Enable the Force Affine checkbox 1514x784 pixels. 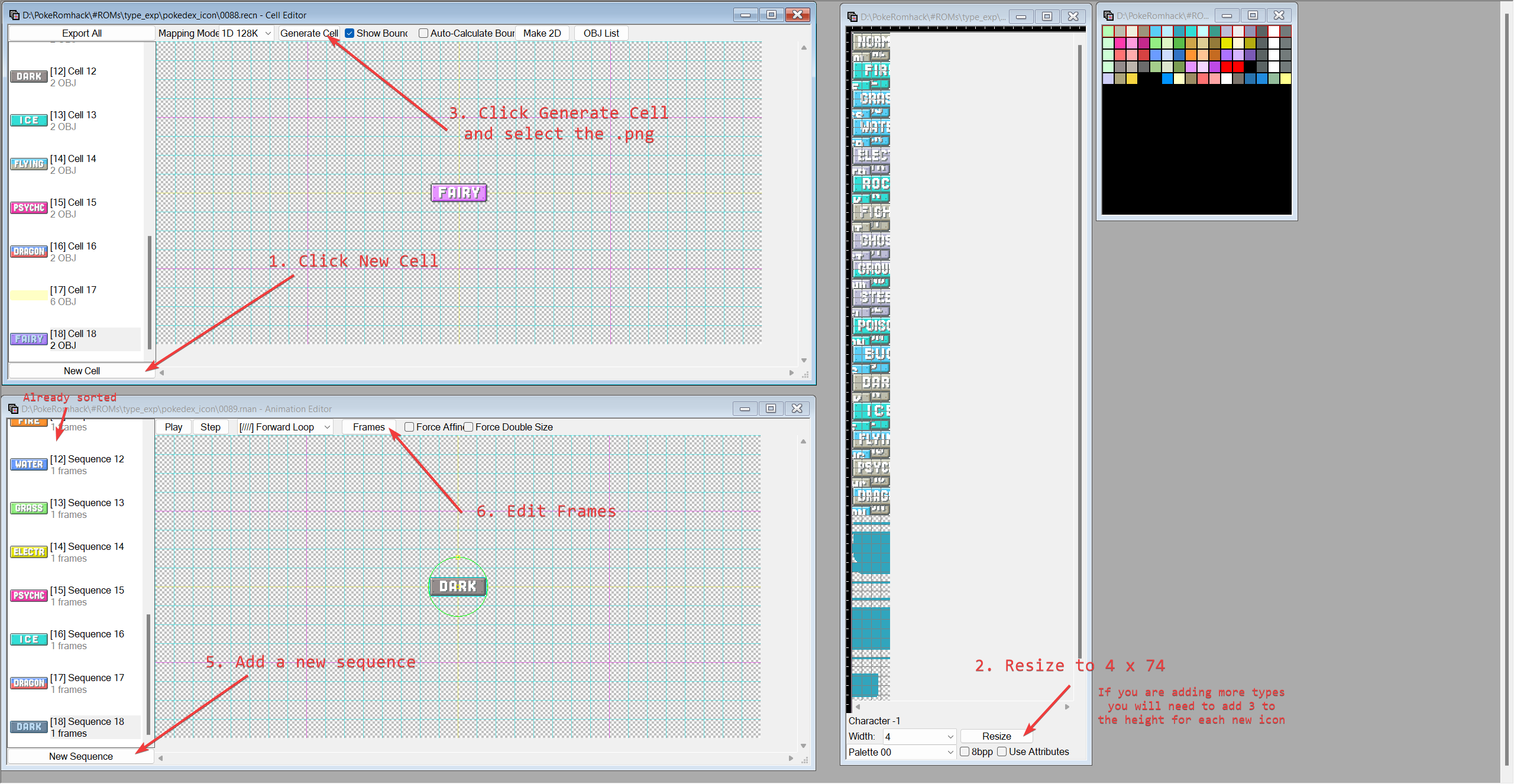409,427
